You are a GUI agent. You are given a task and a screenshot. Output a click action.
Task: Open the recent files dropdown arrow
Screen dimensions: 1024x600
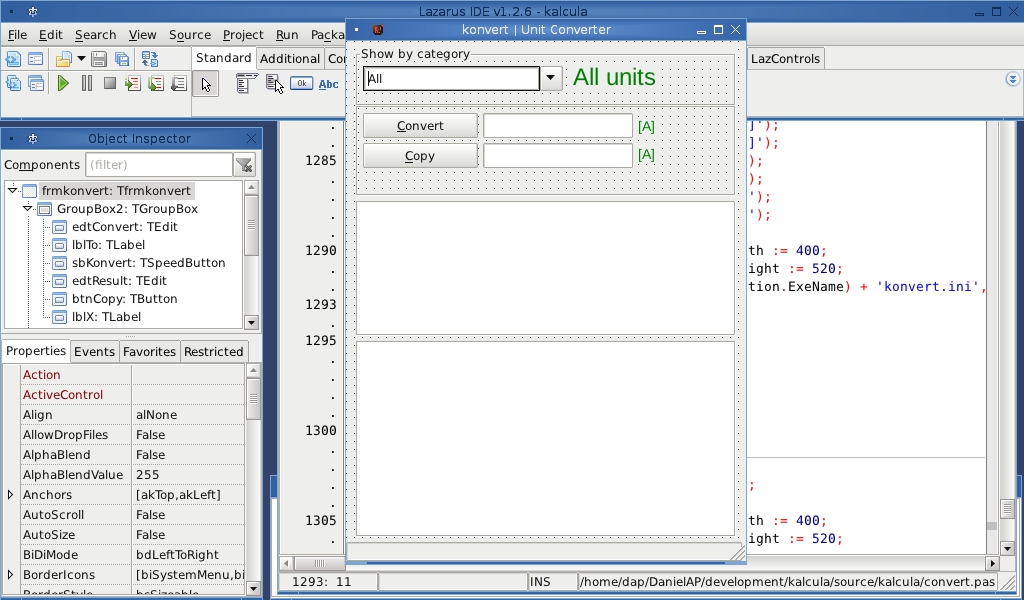coord(81,59)
